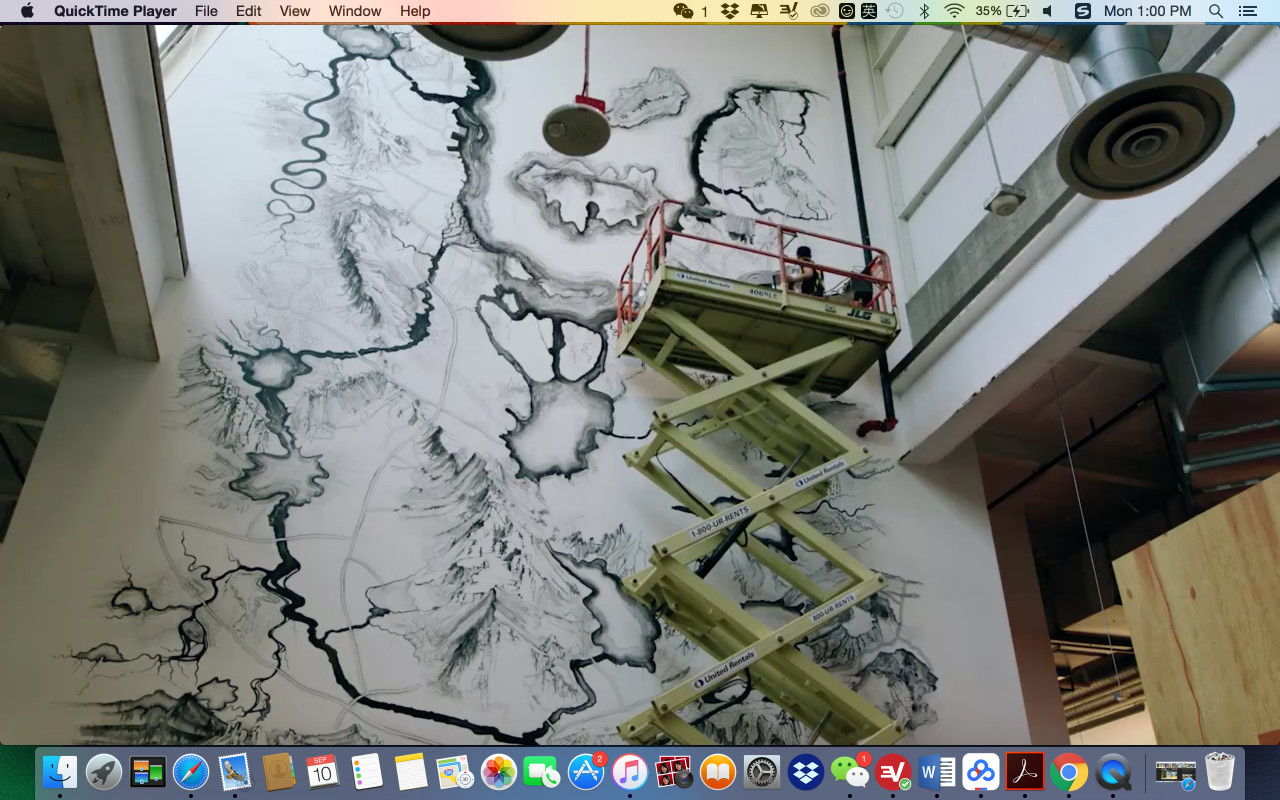Open the Contacts book in dock
Viewport: 1280px width, 800px height.
[278, 772]
